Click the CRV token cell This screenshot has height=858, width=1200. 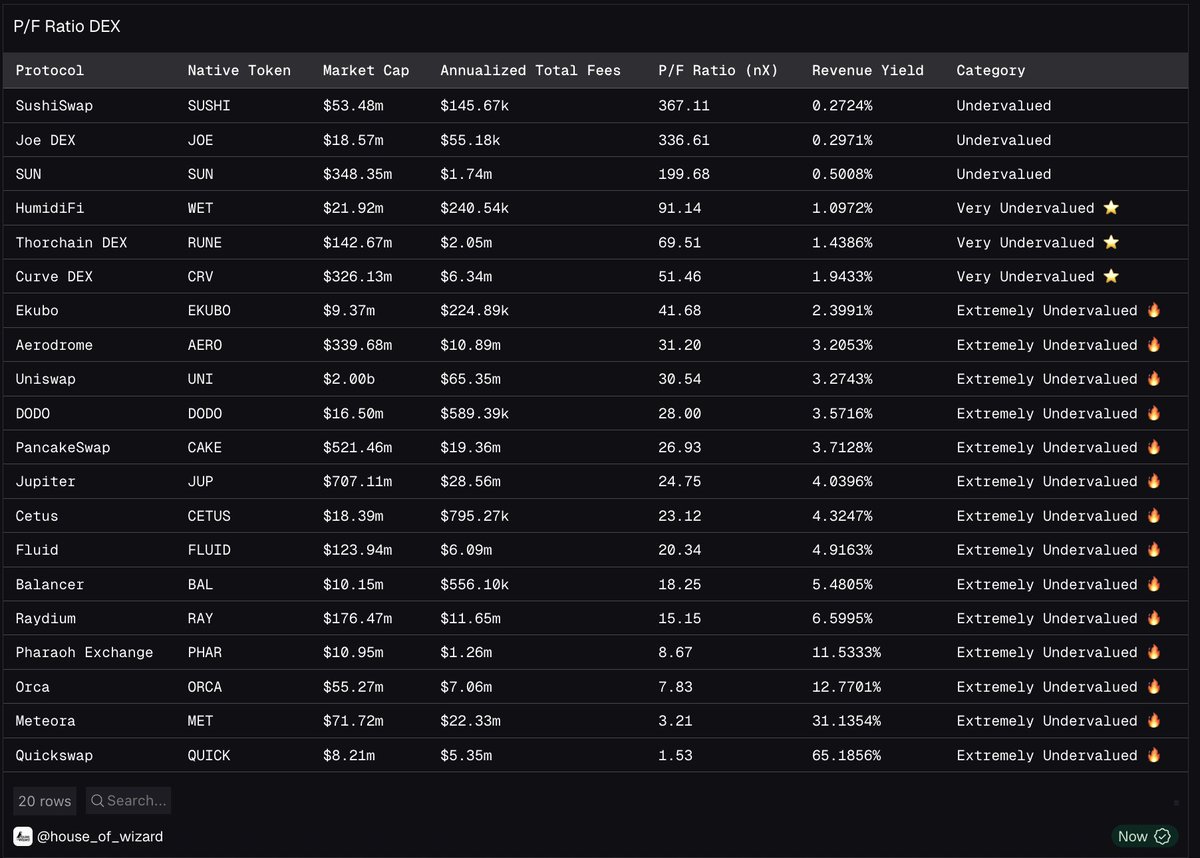pyautogui.click(x=200, y=277)
